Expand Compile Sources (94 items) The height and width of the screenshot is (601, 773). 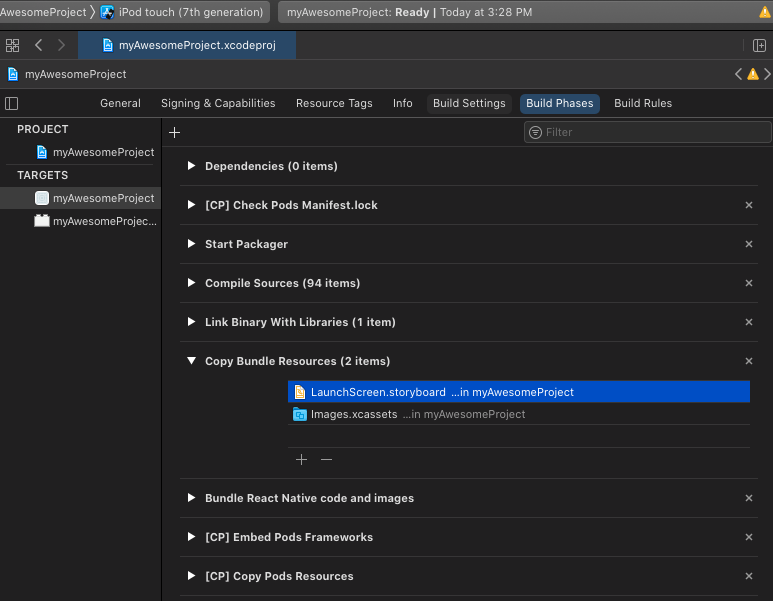pos(191,283)
